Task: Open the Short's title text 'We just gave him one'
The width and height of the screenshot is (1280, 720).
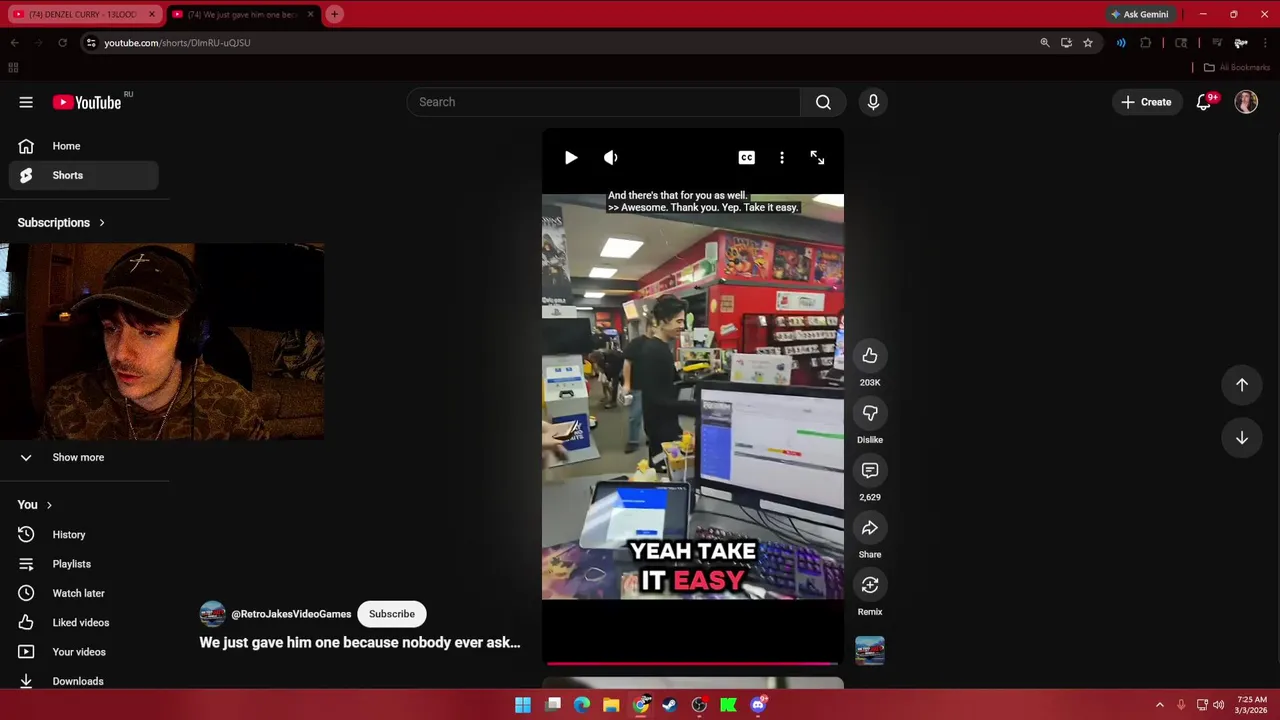Action: tap(360, 642)
